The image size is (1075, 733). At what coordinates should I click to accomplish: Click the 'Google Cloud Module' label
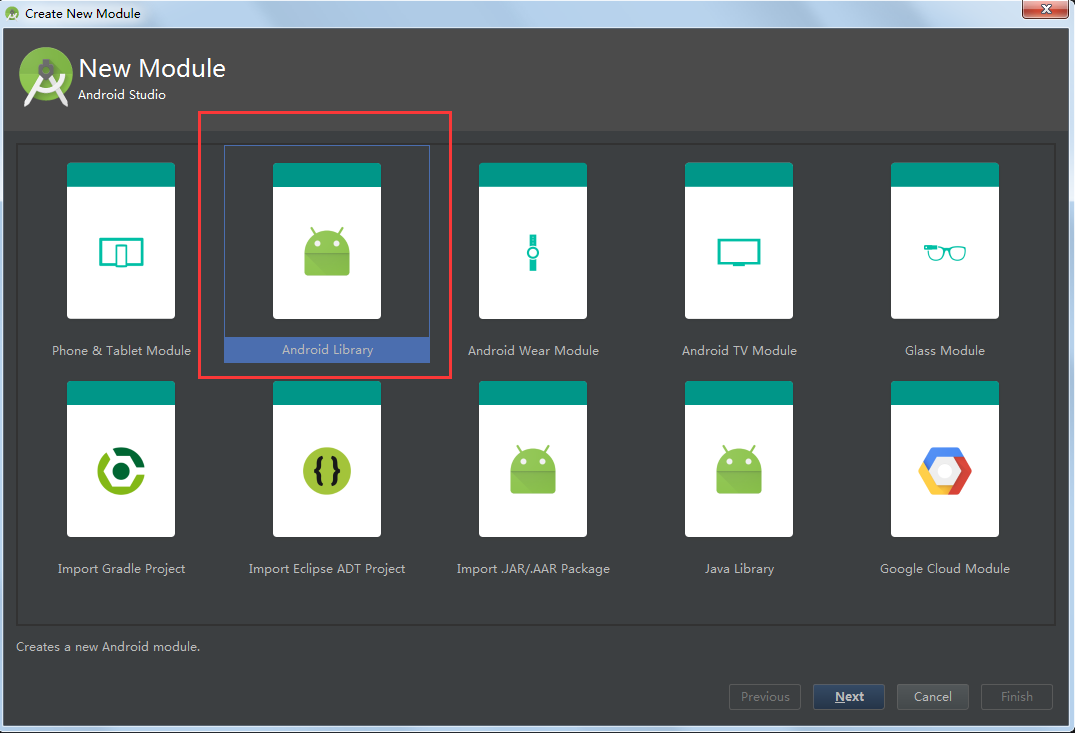tap(945, 568)
